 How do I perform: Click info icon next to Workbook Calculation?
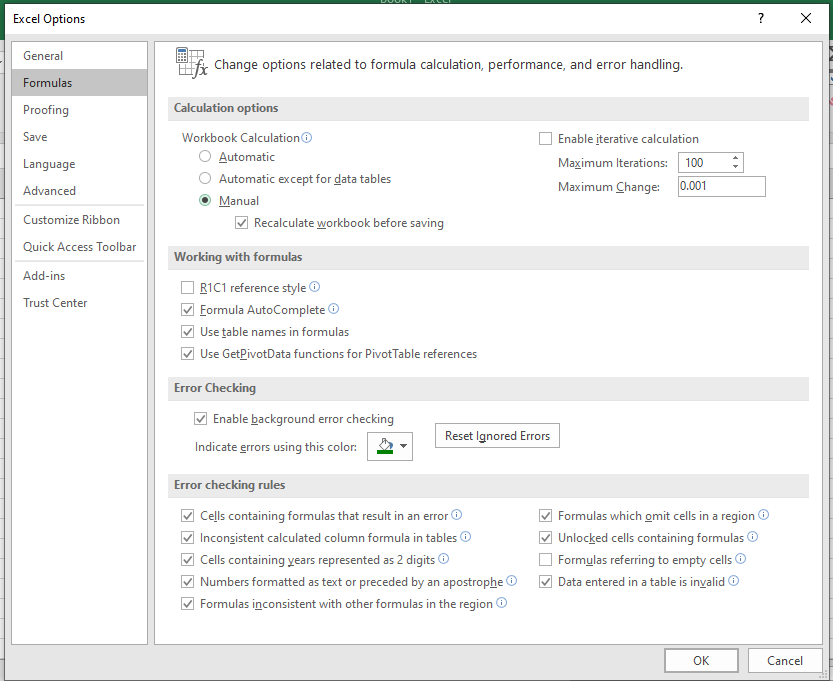pyautogui.click(x=307, y=138)
